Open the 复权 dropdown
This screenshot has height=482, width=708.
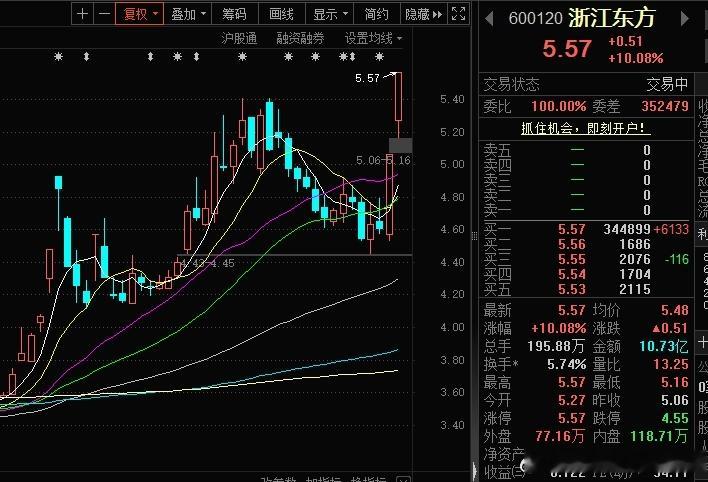140,14
